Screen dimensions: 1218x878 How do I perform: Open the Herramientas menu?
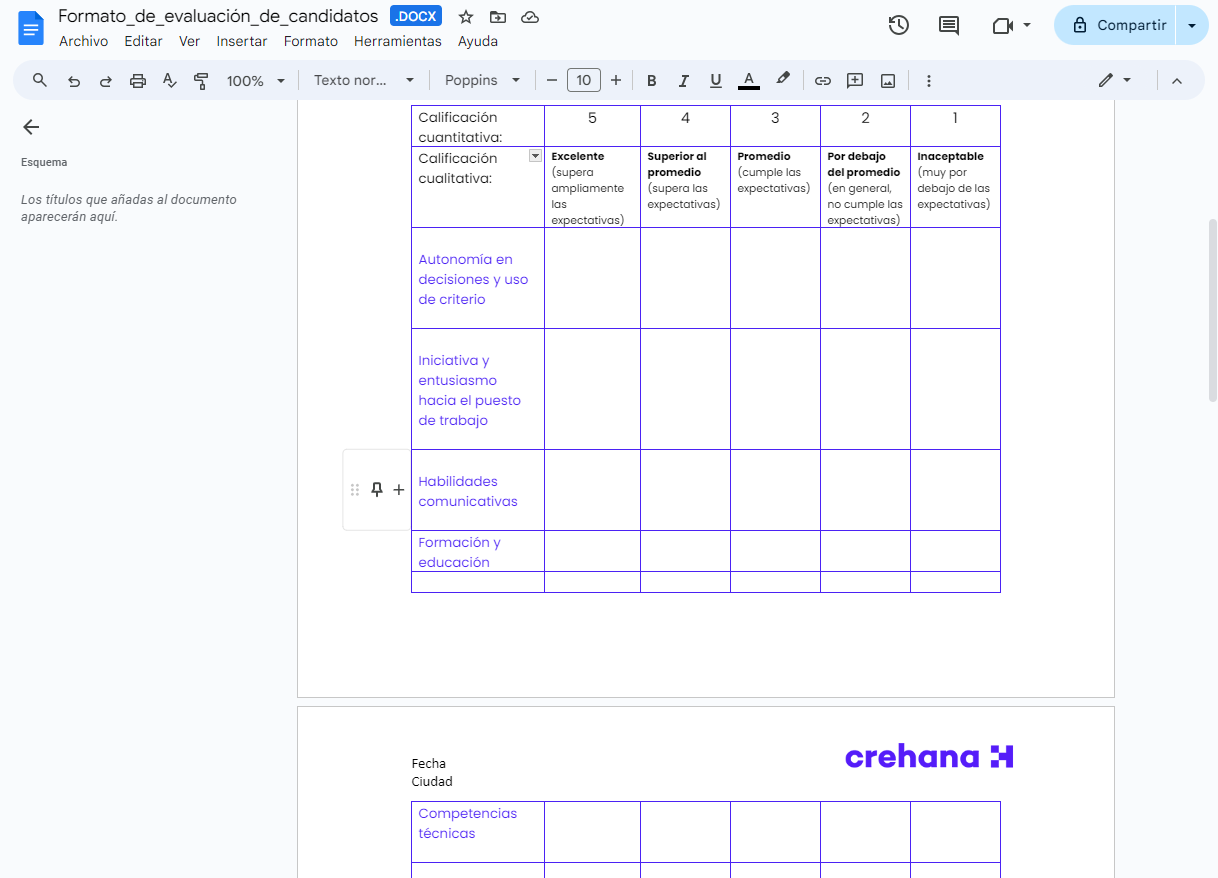397,41
